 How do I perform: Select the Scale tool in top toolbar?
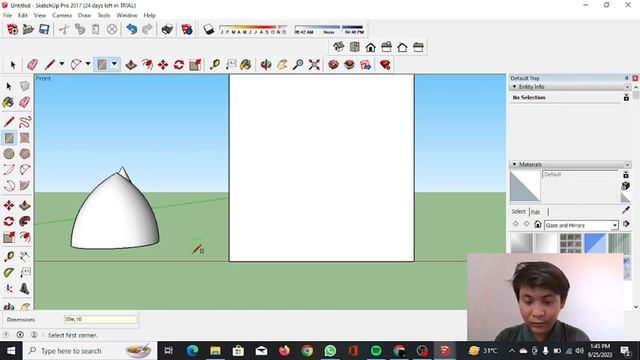click(195, 64)
